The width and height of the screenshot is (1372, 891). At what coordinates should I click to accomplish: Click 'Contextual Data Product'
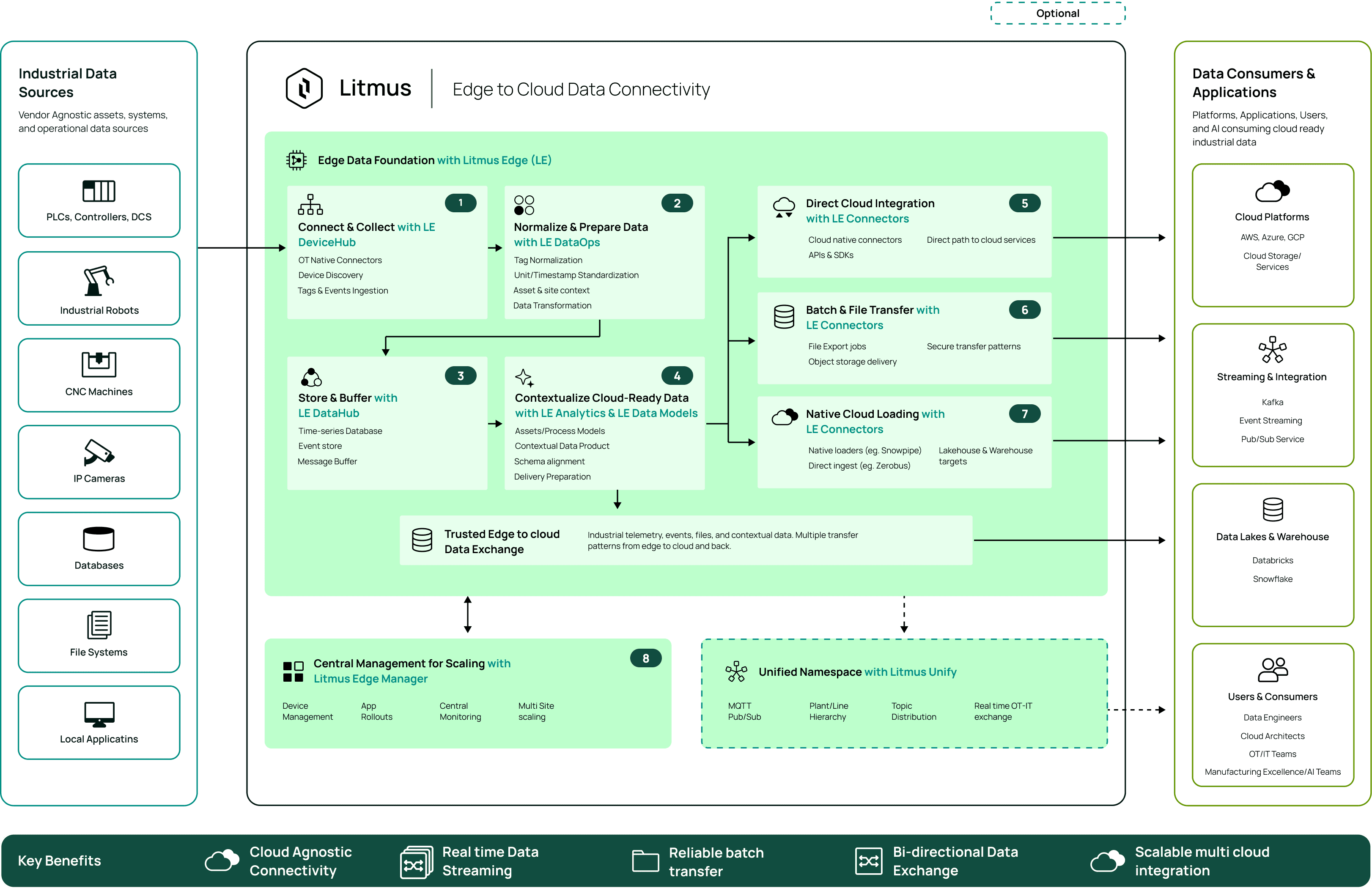pyautogui.click(x=562, y=446)
